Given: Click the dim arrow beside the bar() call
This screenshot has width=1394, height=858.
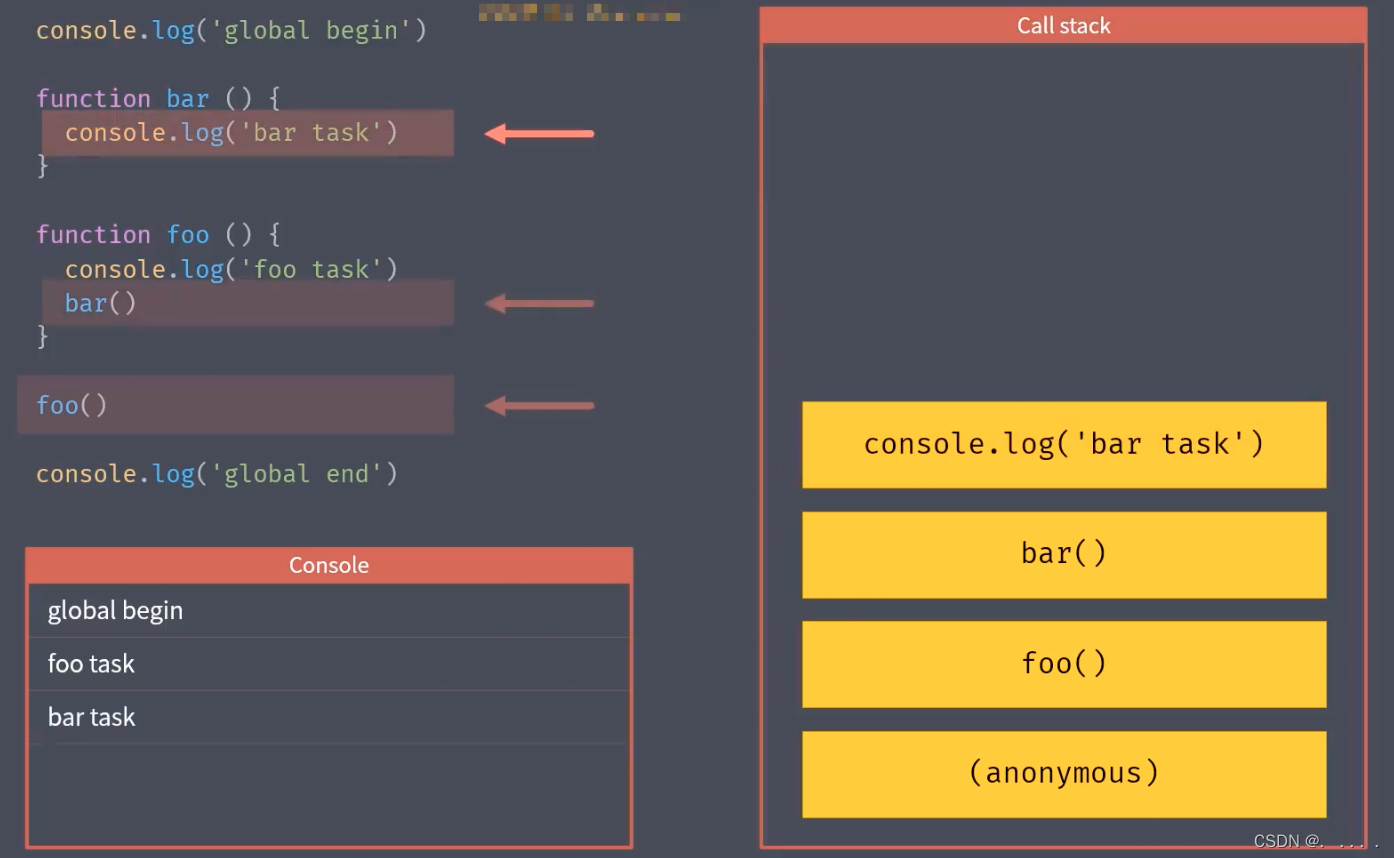Looking at the screenshot, I should (x=539, y=303).
